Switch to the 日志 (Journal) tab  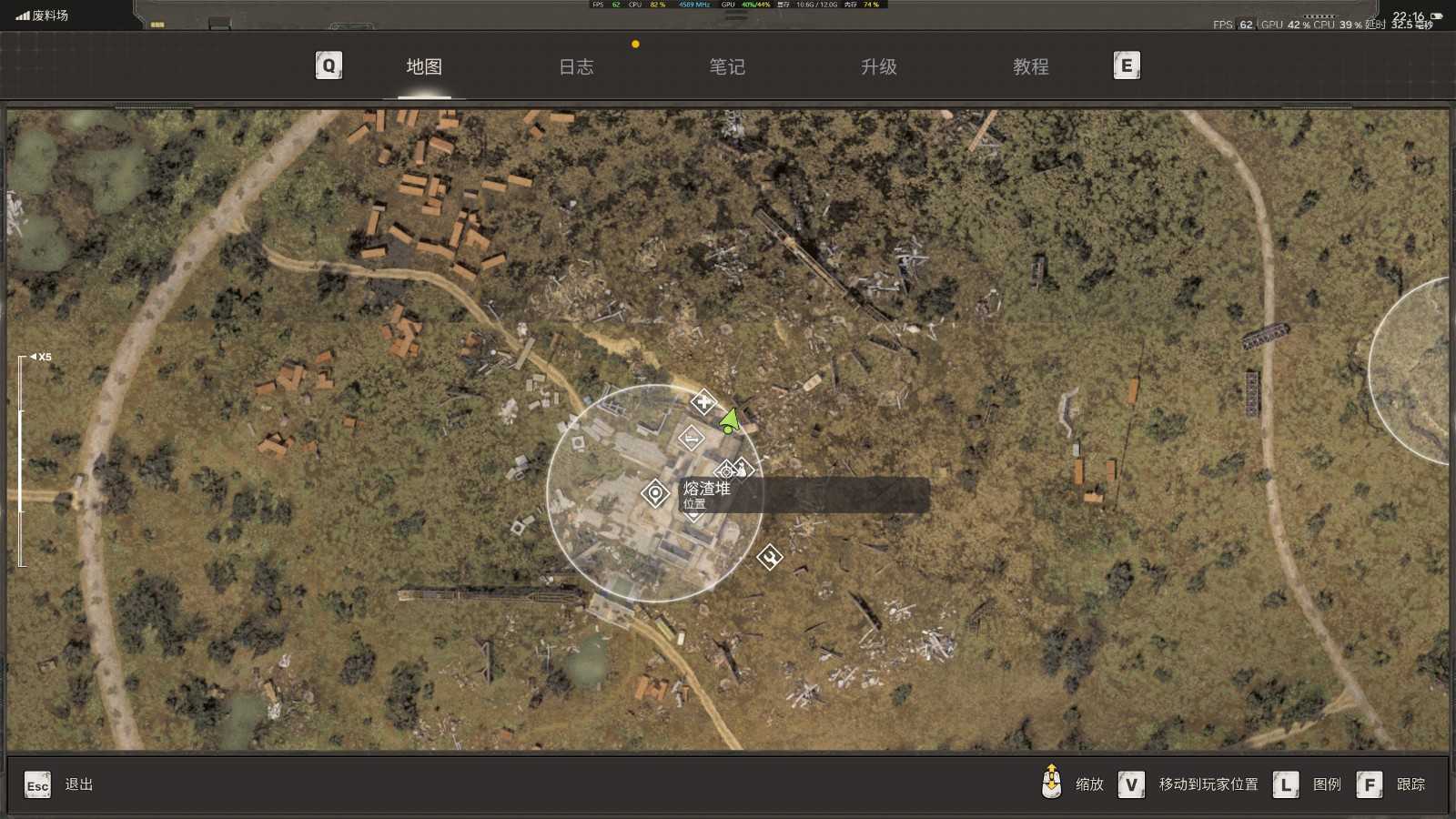[576, 66]
